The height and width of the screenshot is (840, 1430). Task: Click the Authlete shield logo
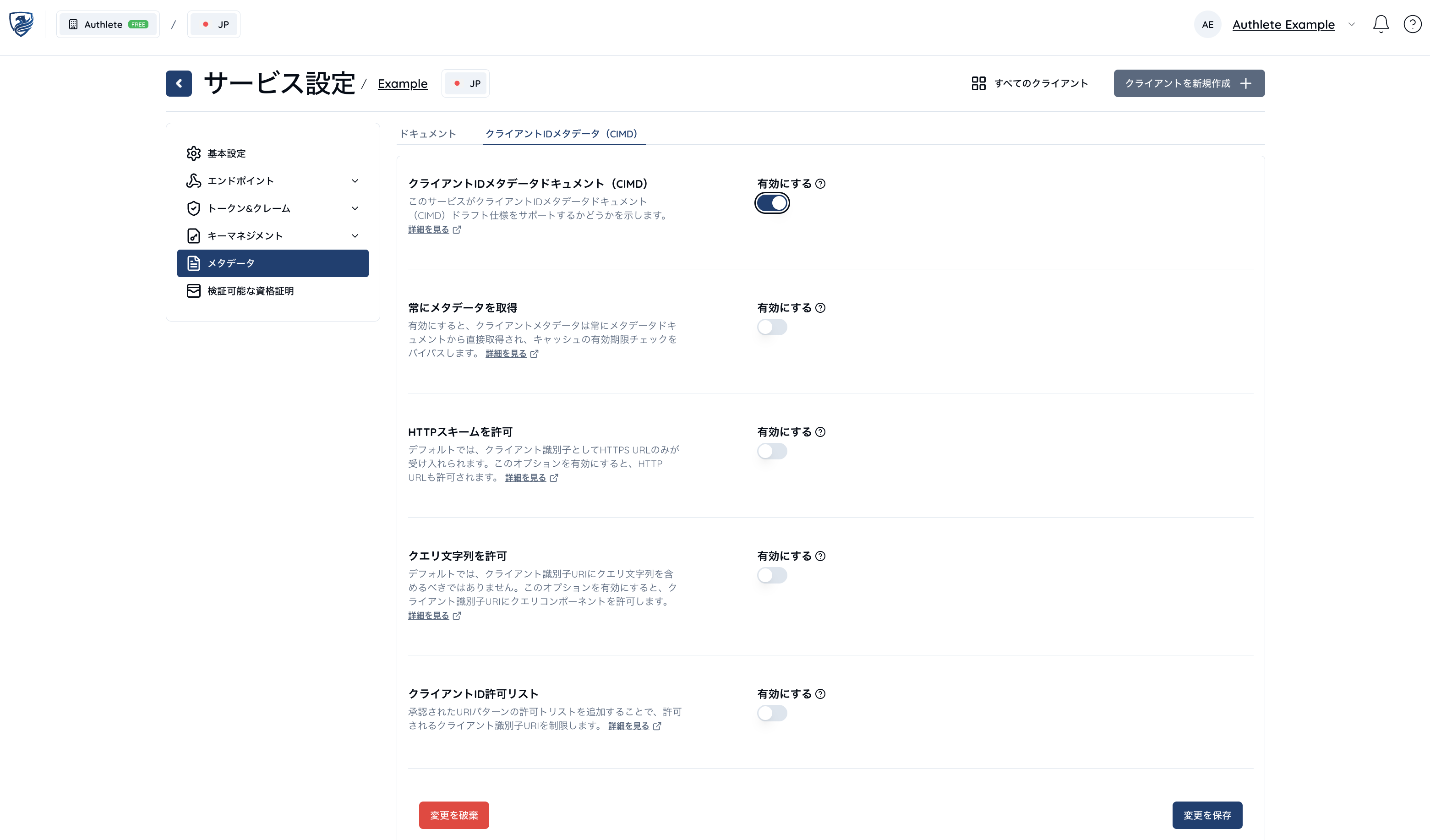pos(22,24)
